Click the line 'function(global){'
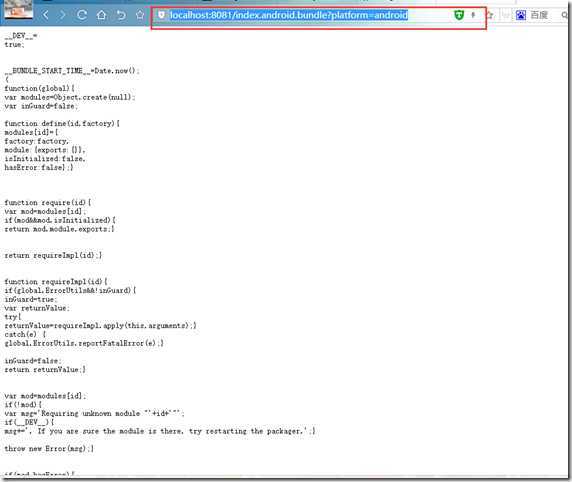572x482 pixels. coord(40,88)
